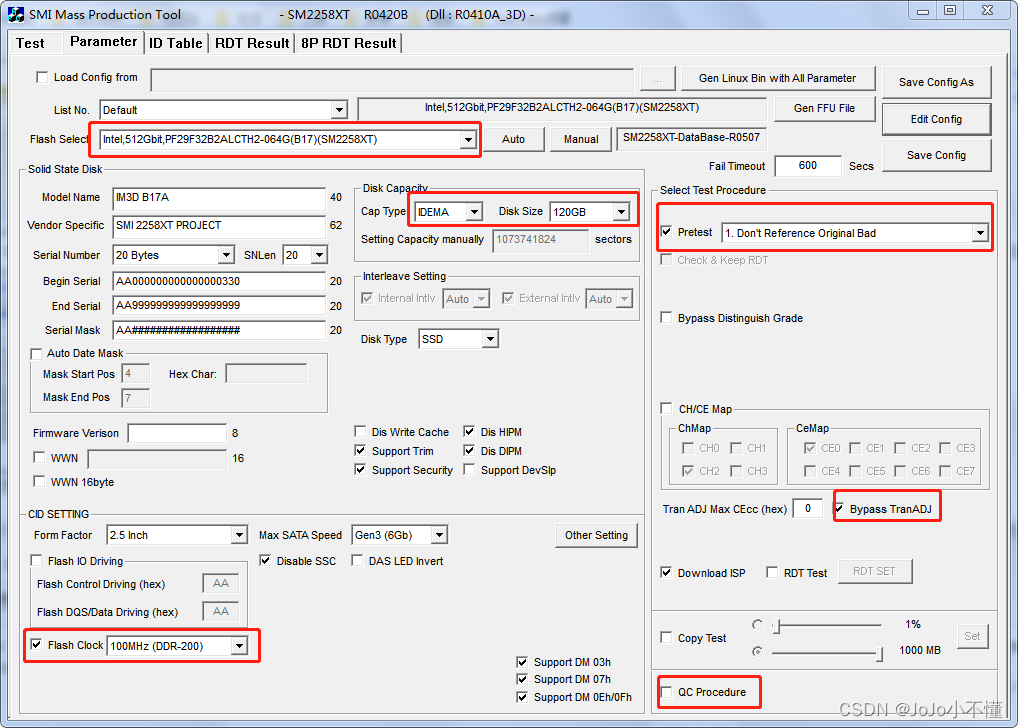Expand the List No. Default dropdown
1018x728 pixels.
(x=339, y=110)
